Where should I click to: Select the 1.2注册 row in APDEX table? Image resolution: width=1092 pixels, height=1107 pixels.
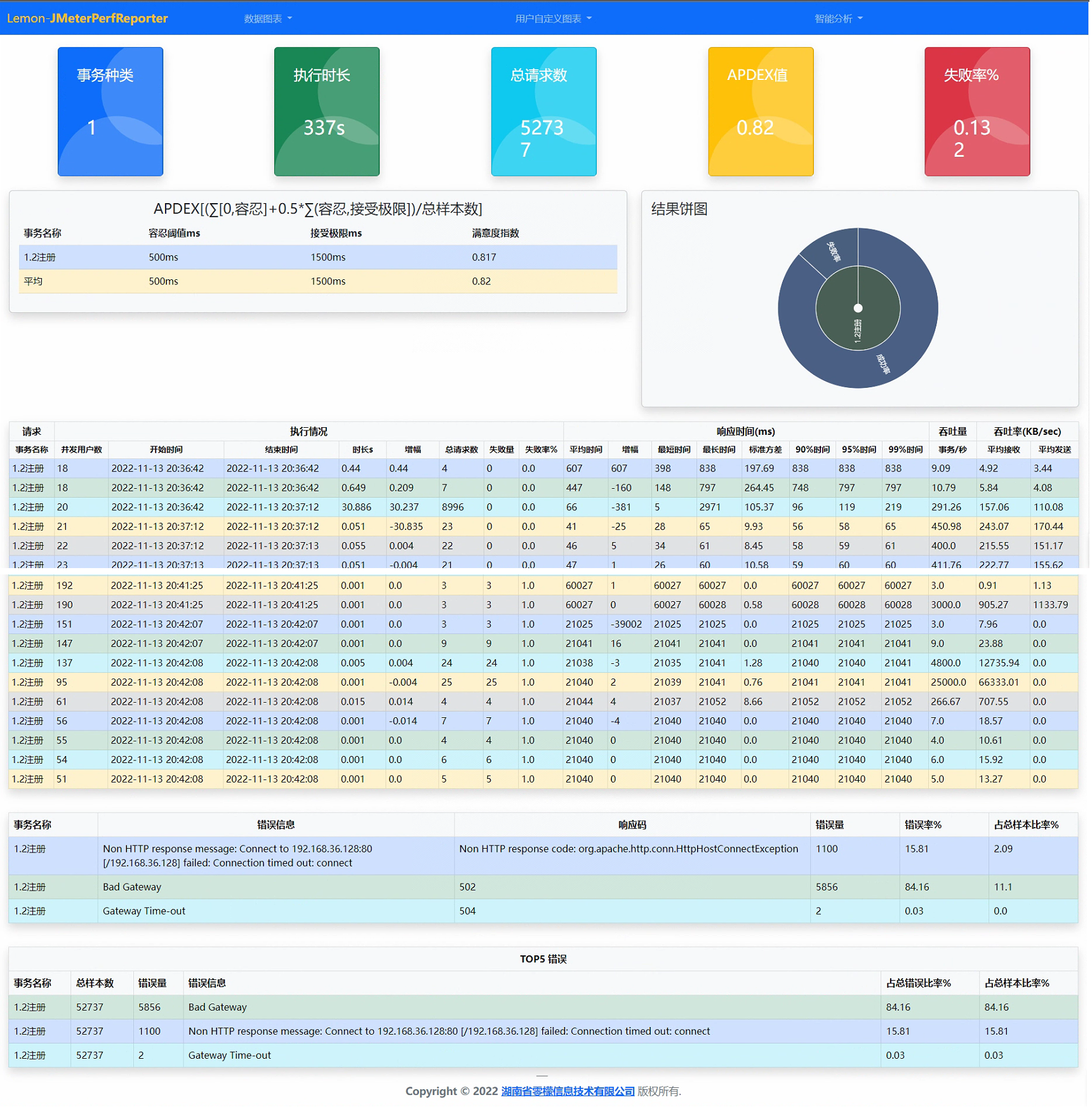pyautogui.click(x=318, y=257)
